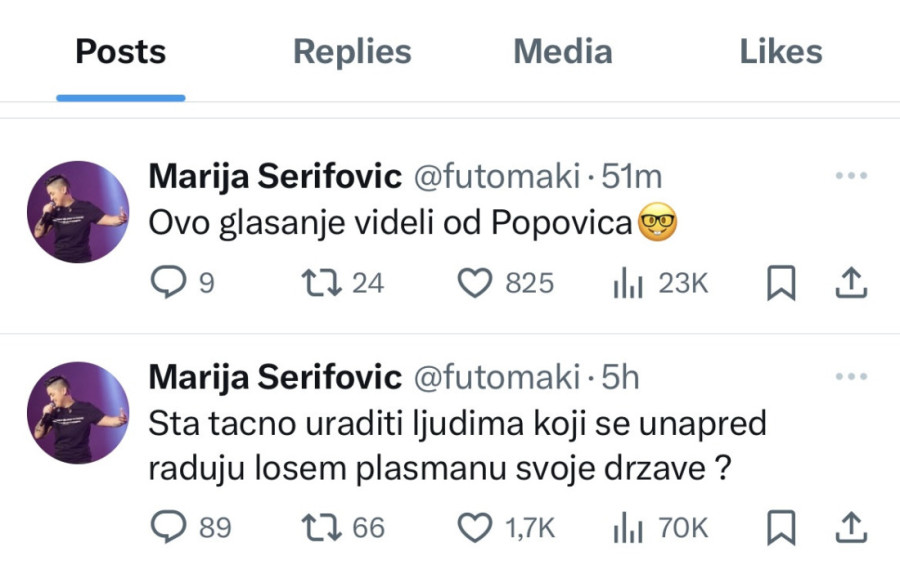Repost the post with 66 reposts
This screenshot has width=900, height=565.
coord(322,527)
